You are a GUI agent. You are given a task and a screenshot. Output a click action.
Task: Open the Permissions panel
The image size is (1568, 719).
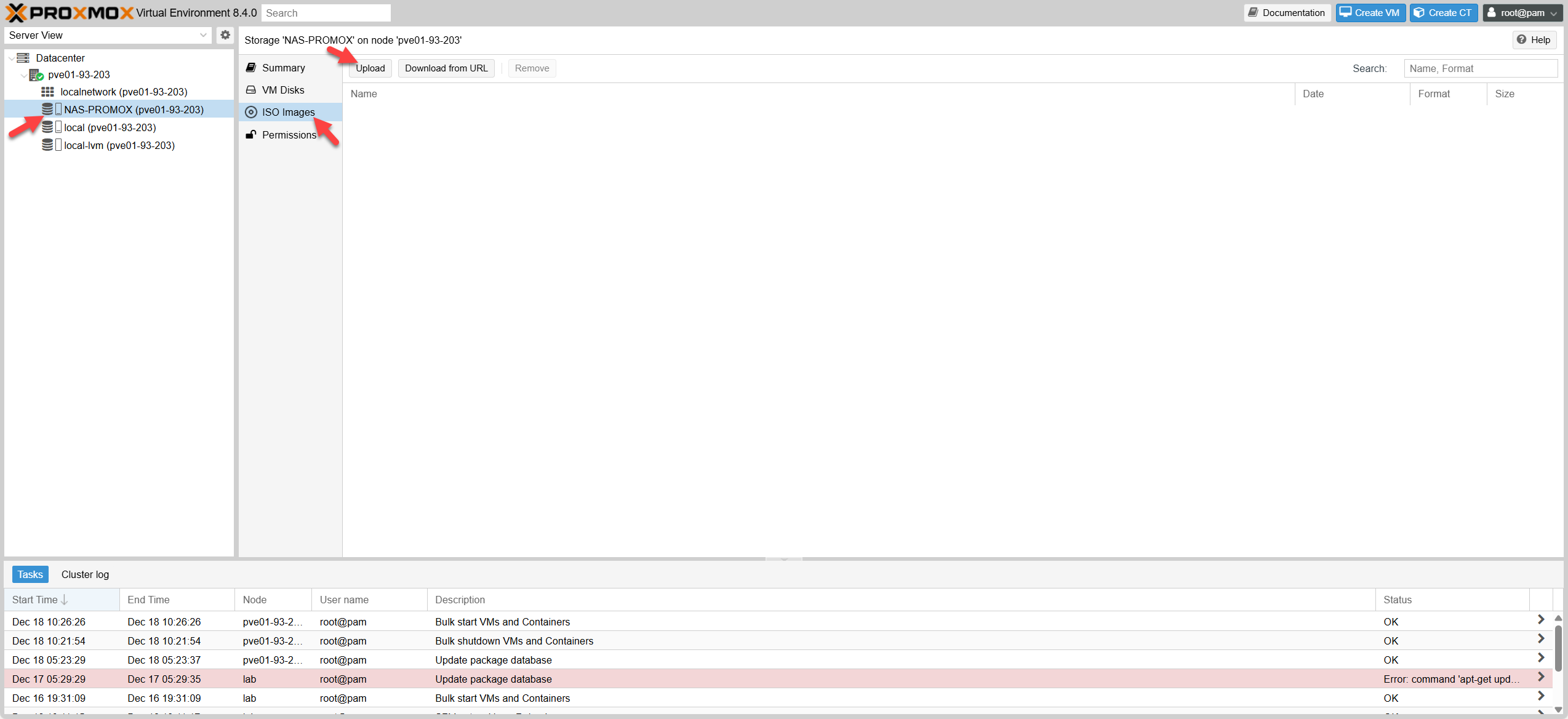289,135
